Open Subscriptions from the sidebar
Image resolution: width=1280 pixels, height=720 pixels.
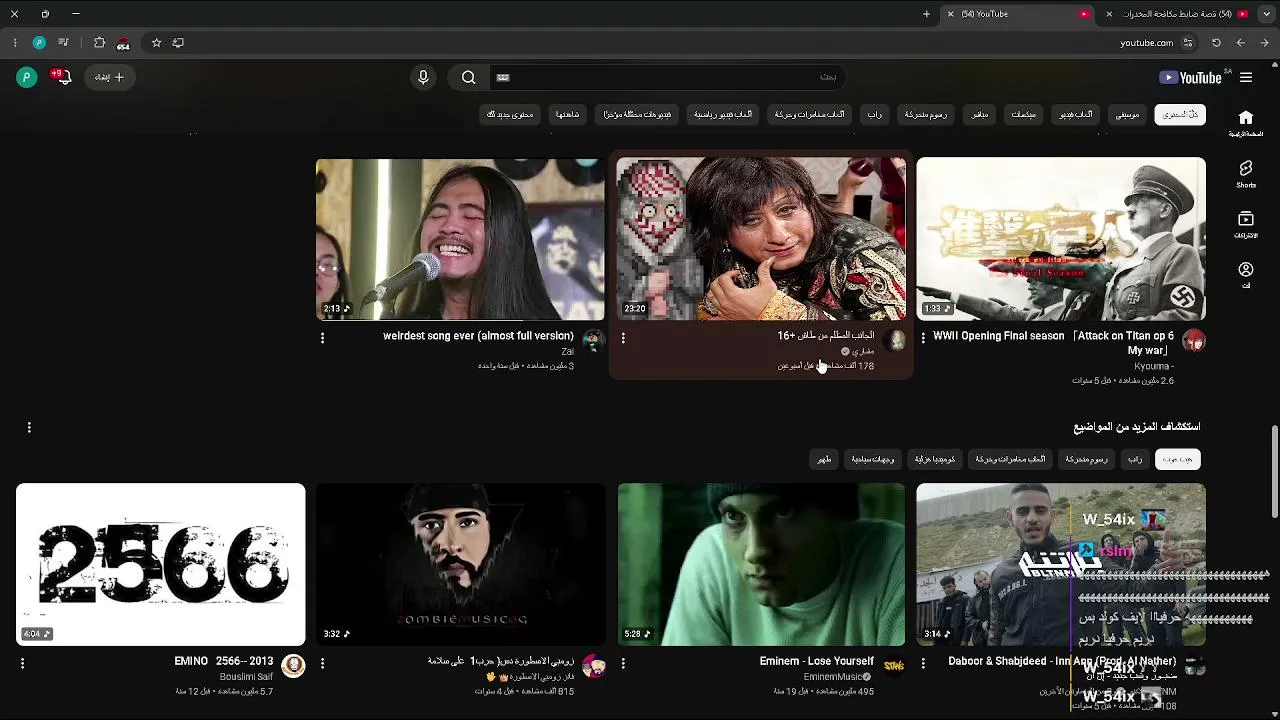[1245, 225]
